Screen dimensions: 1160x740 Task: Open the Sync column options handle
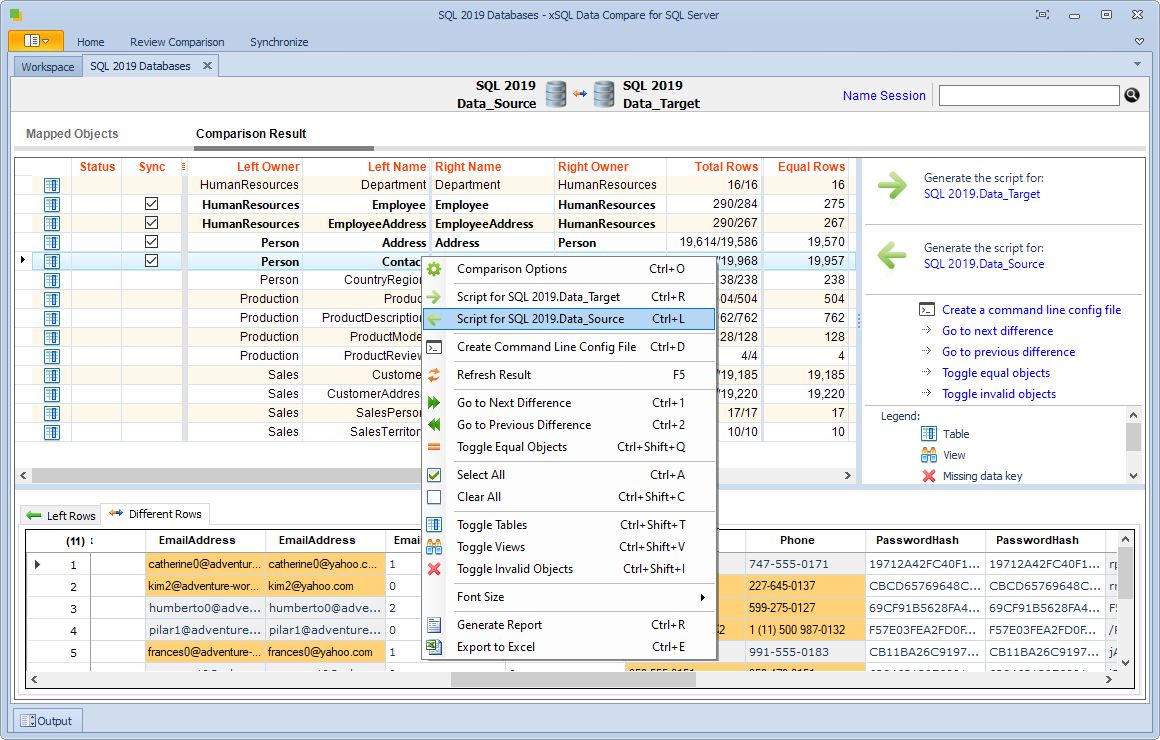tap(183, 166)
